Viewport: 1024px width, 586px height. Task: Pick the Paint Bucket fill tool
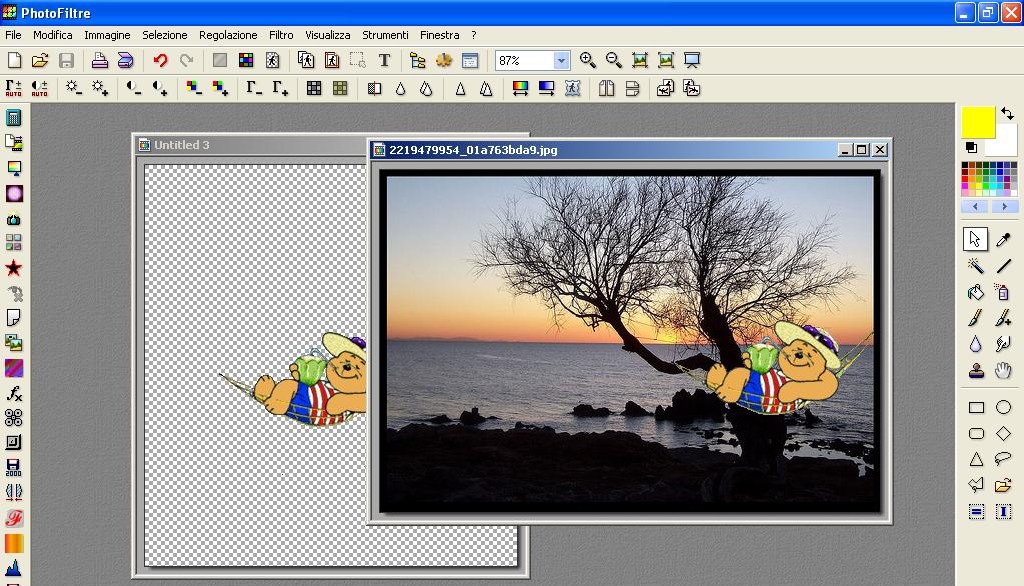[x=976, y=293]
